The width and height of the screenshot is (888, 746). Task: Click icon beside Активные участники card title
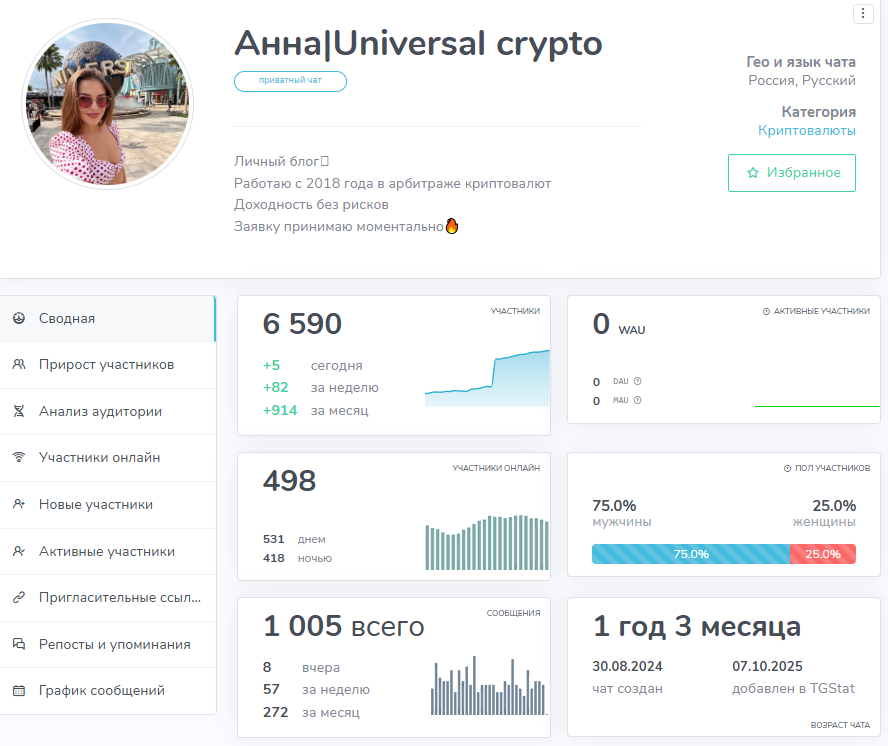click(x=766, y=312)
